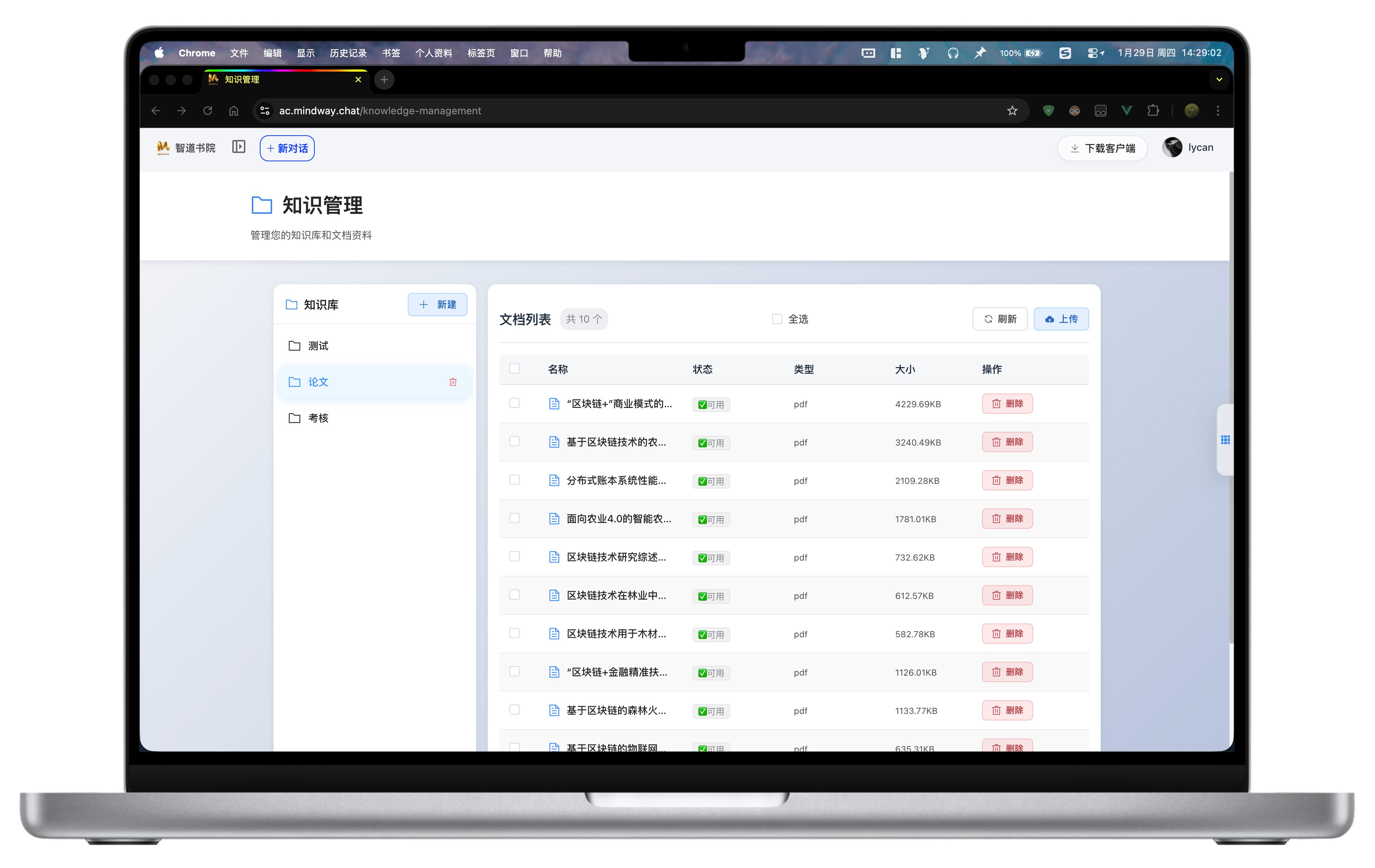Go to the browser home icon
This screenshot has width=1375, height=868.
click(x=233, y=111)
